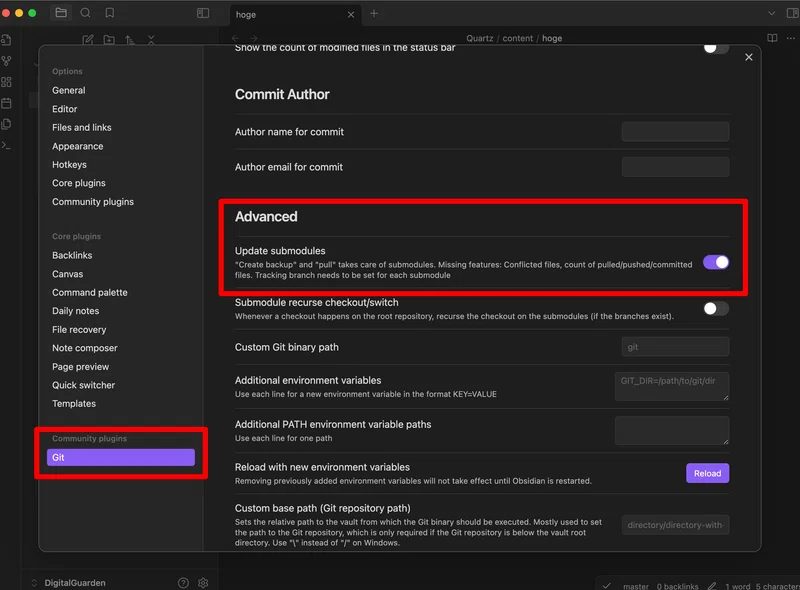Viewport: 800px width, 590px height.
Task: Click 1 word in status bar
Action: (738, 586)
